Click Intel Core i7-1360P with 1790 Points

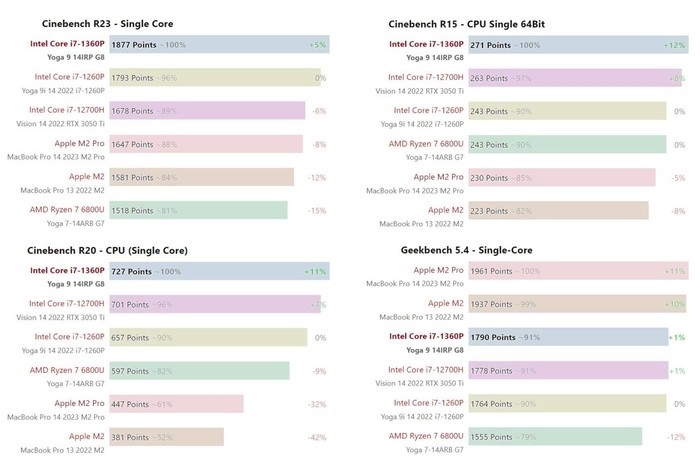click(425, 337)
